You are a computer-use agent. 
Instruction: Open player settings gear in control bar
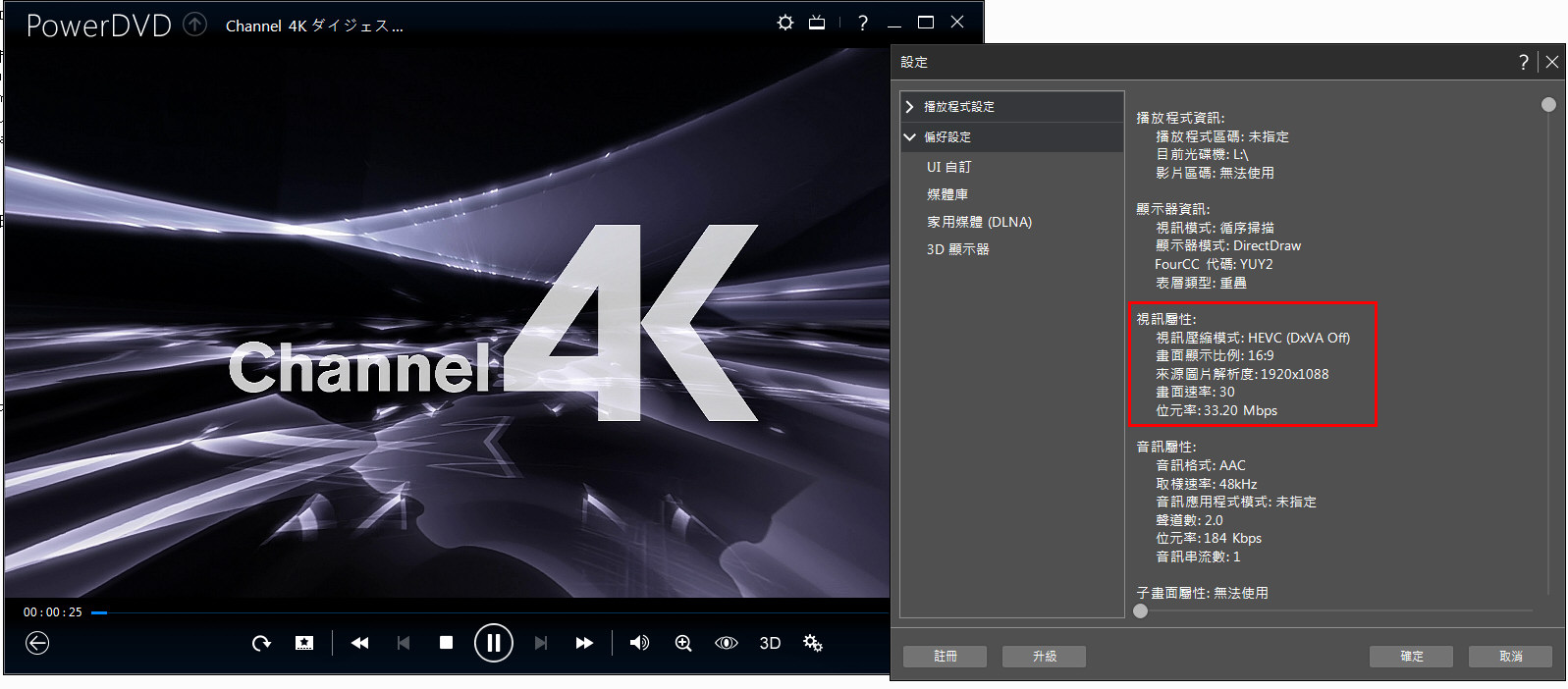pos(813,643)
